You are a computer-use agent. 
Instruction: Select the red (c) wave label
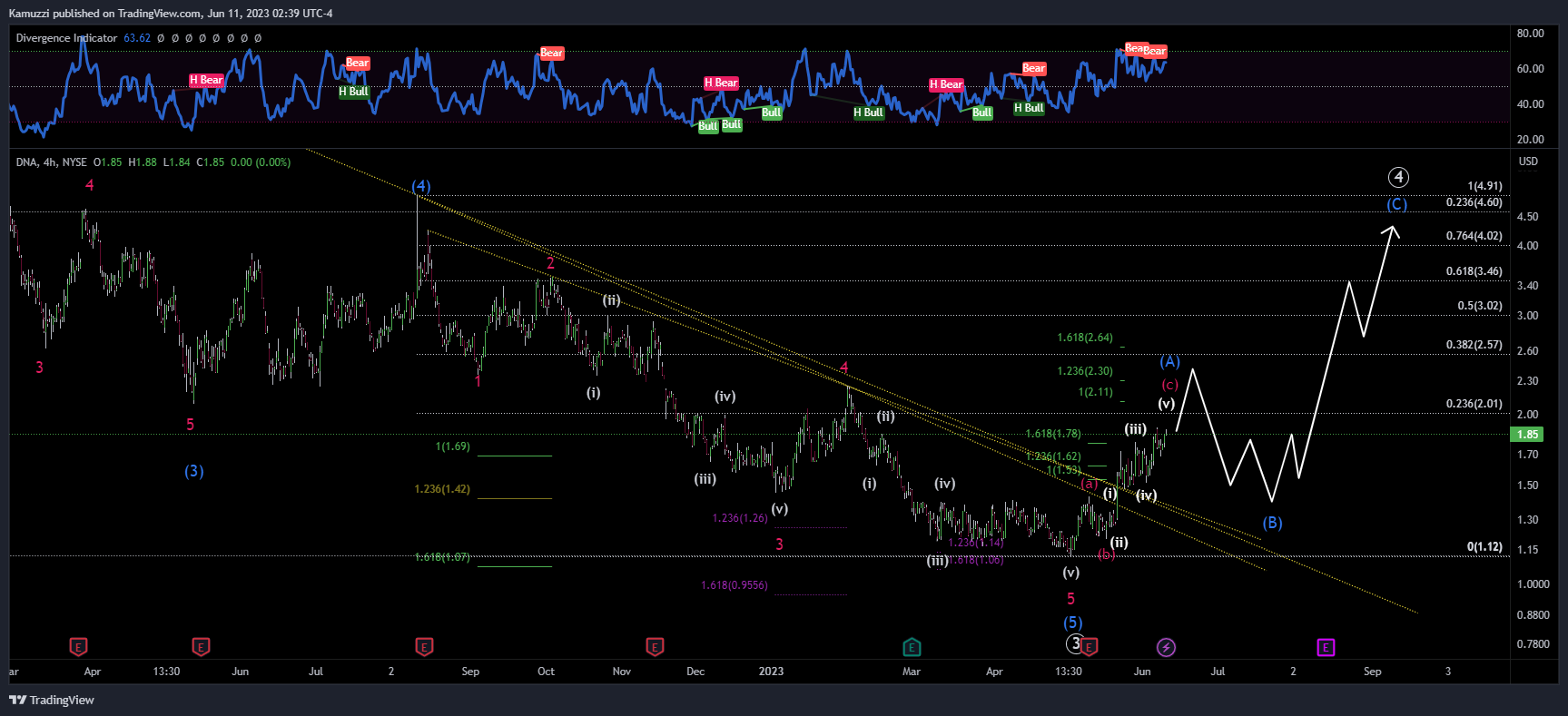coord(1170,385)
